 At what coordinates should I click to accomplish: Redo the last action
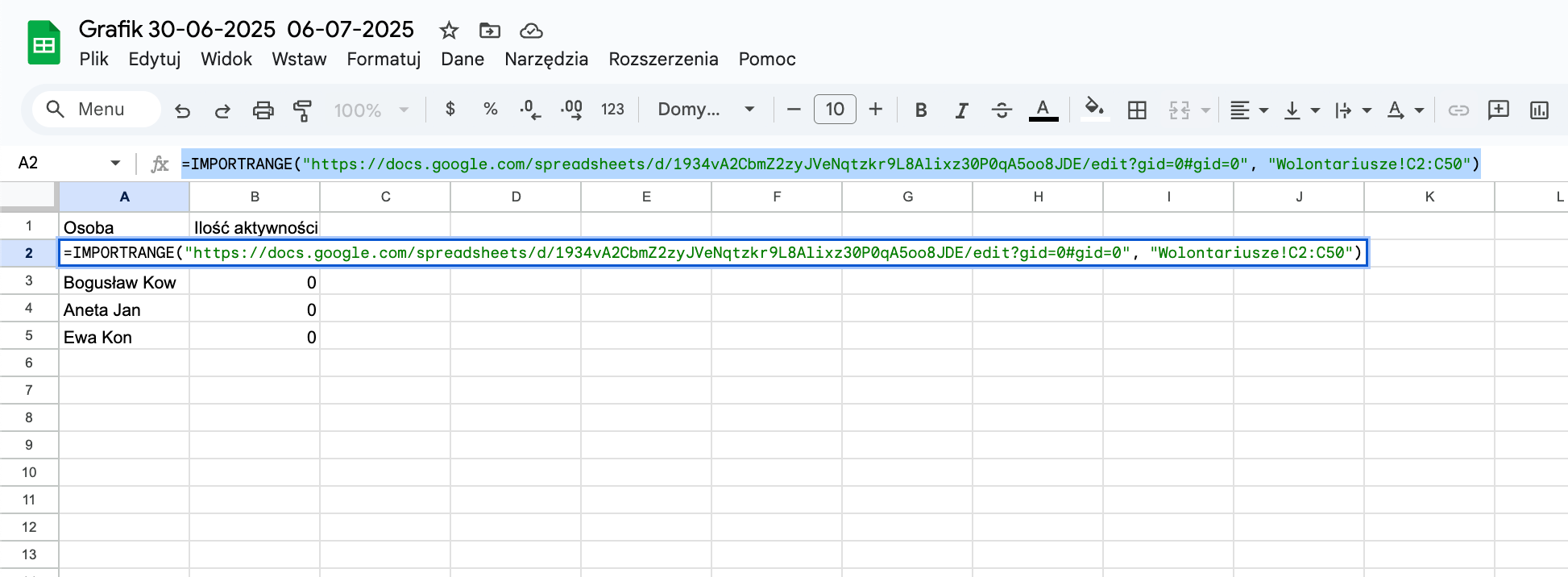point(222,110)
